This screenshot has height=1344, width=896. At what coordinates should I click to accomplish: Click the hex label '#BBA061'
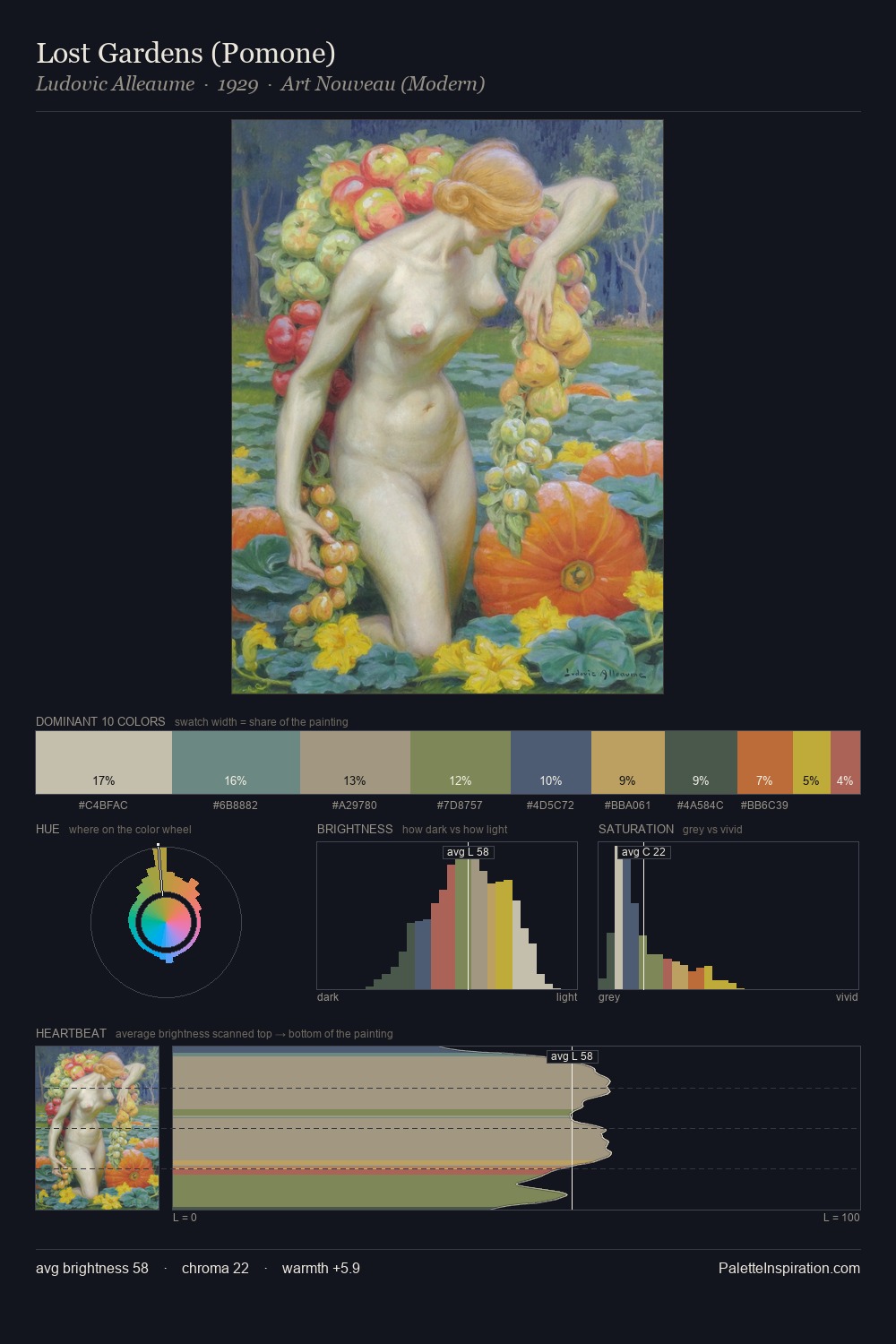pyautogui.click(x=628, y=805)
